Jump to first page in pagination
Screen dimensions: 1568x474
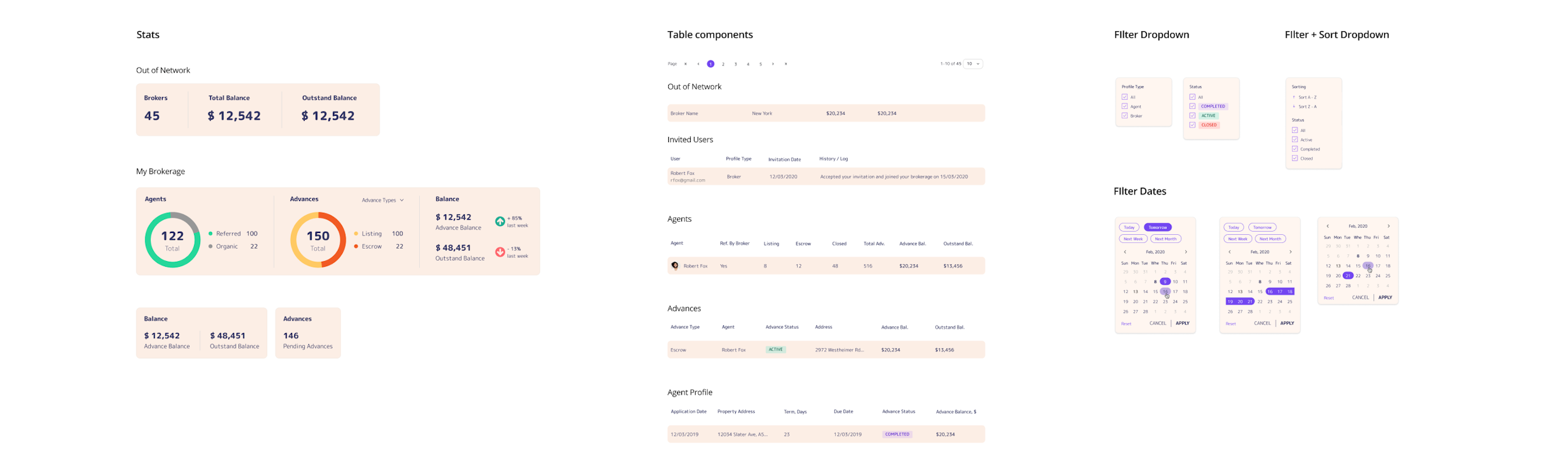(686, 64)
